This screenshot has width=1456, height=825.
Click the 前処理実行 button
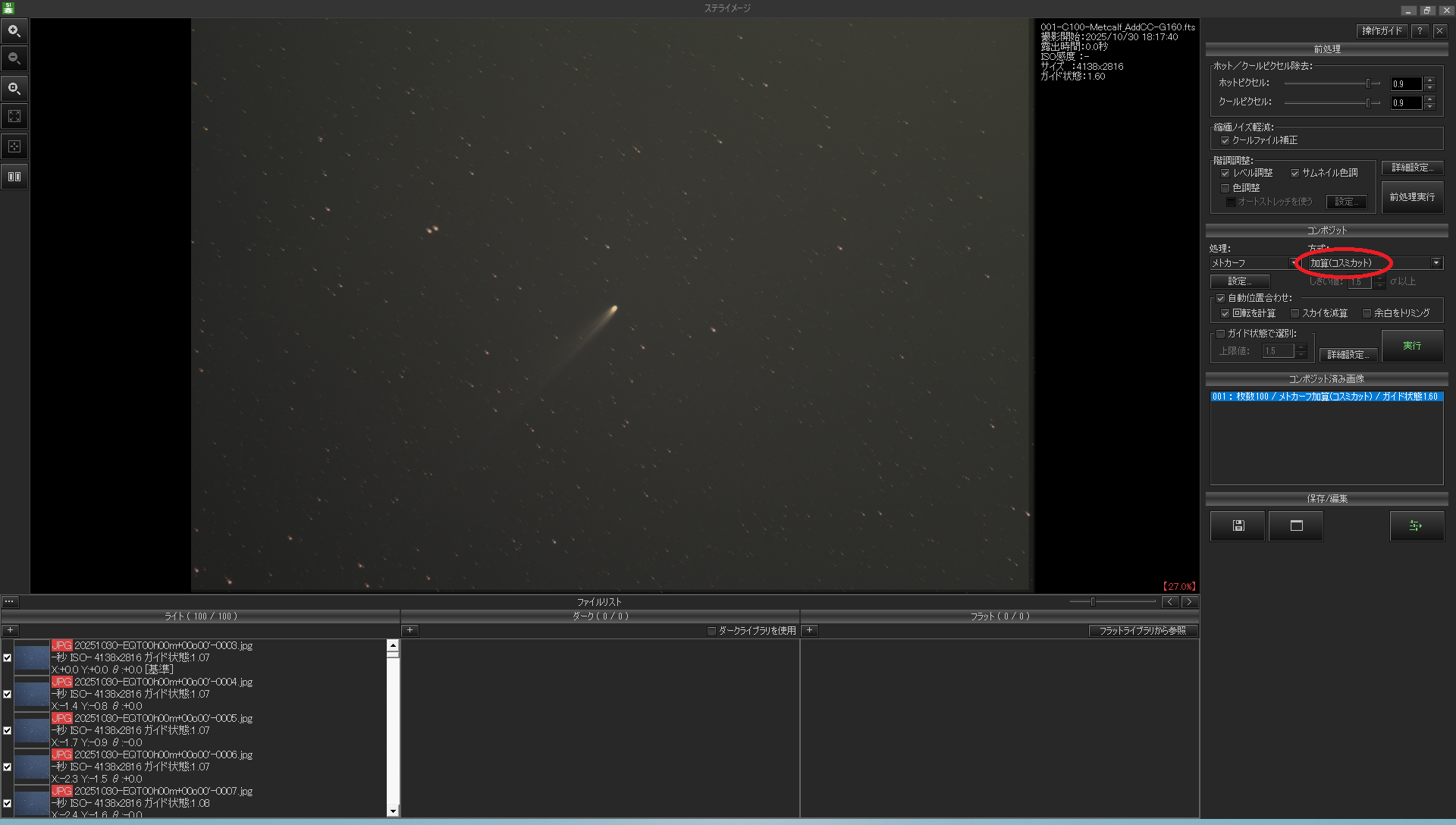(1411, 197)
